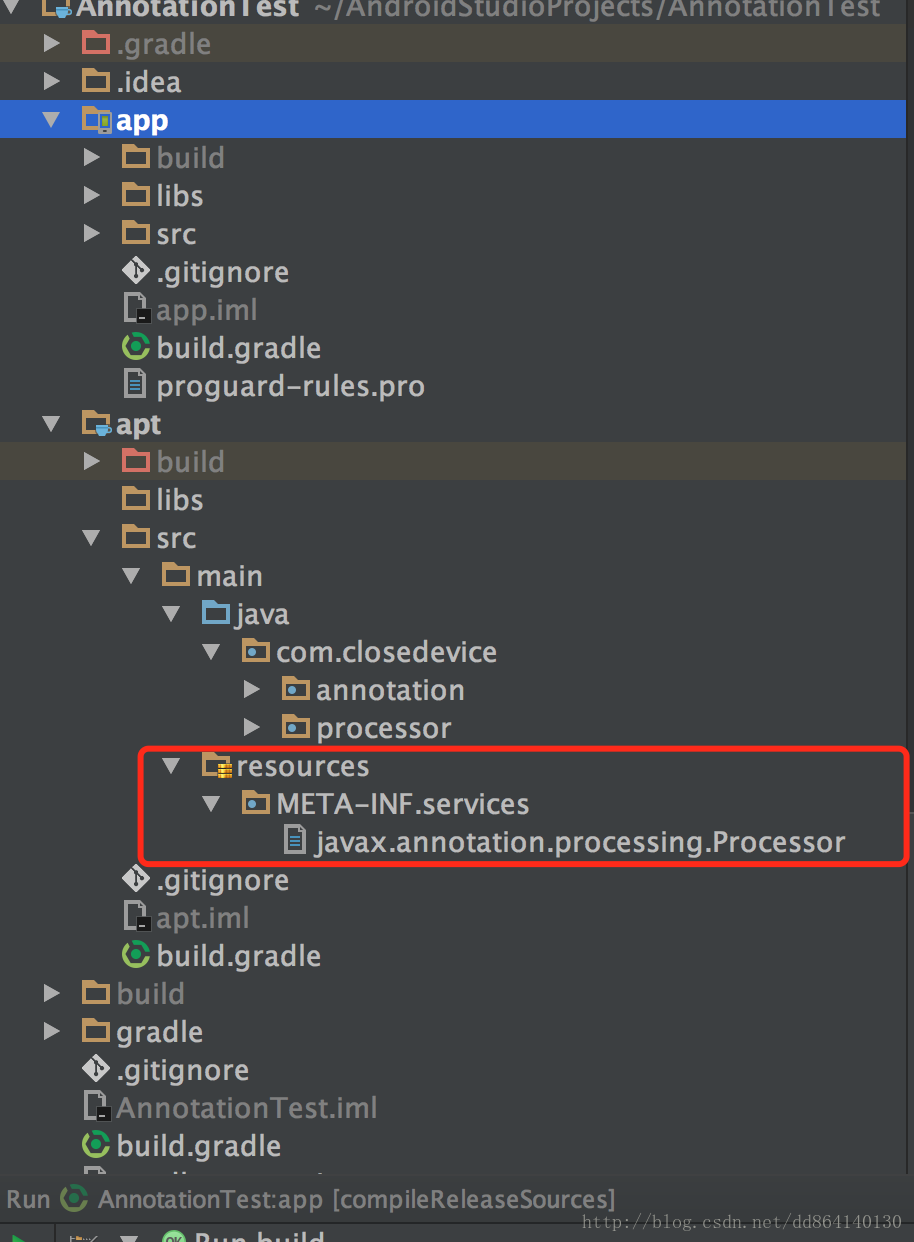
Task: Open the Run tool window tab
Action: (28, 1199)
